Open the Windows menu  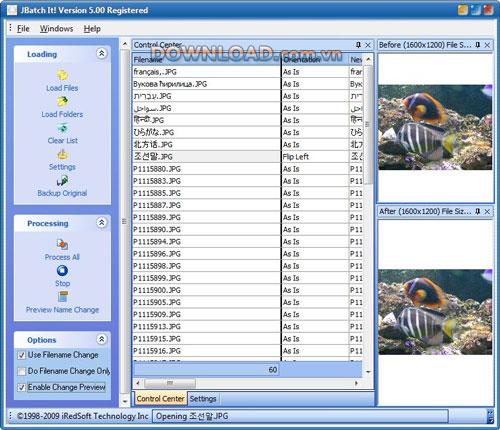[56, 29]
